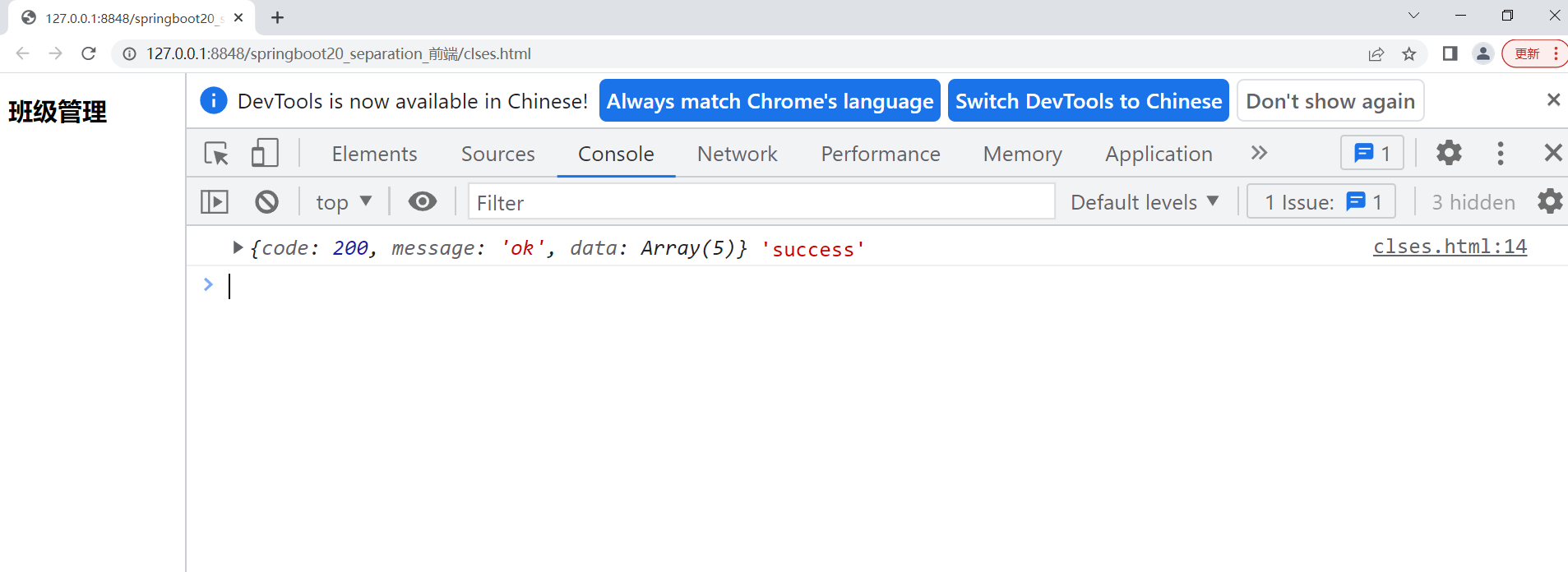Click the blue info icon in infobar
The height and width of the screenshot is (572, 1568).
pyautogui.click(x=214, y=100)
